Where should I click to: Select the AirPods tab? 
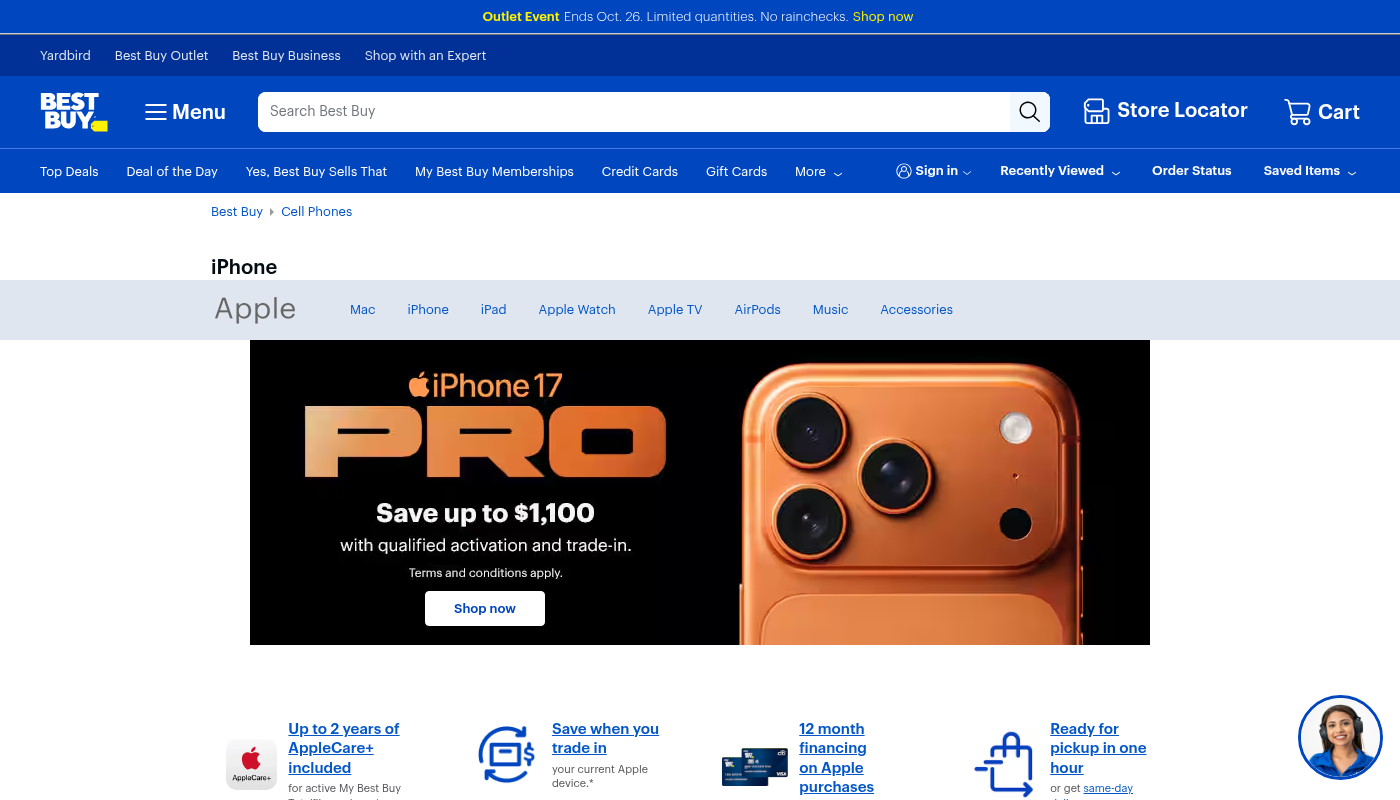point(757,310)
